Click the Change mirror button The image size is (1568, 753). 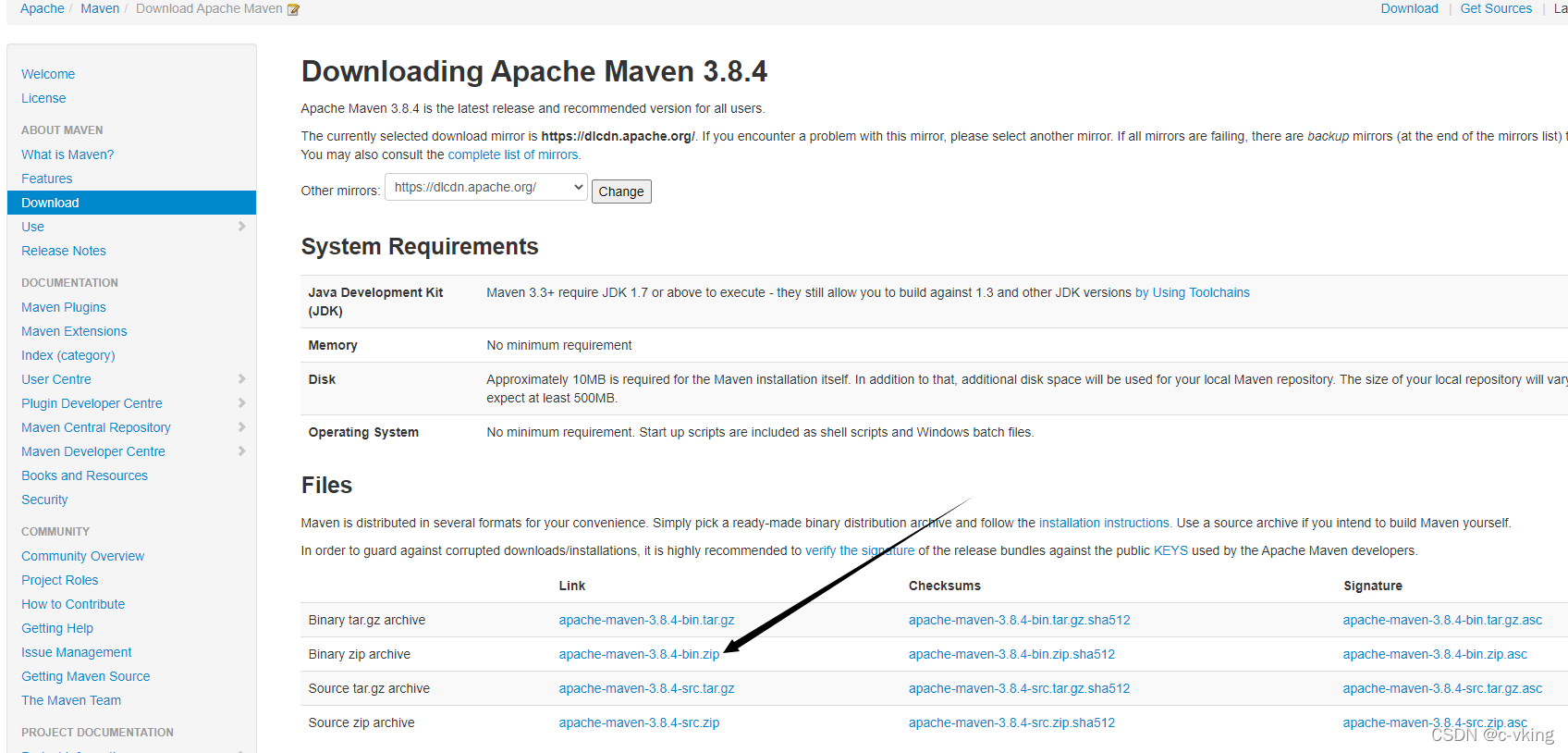pos(621,191)
